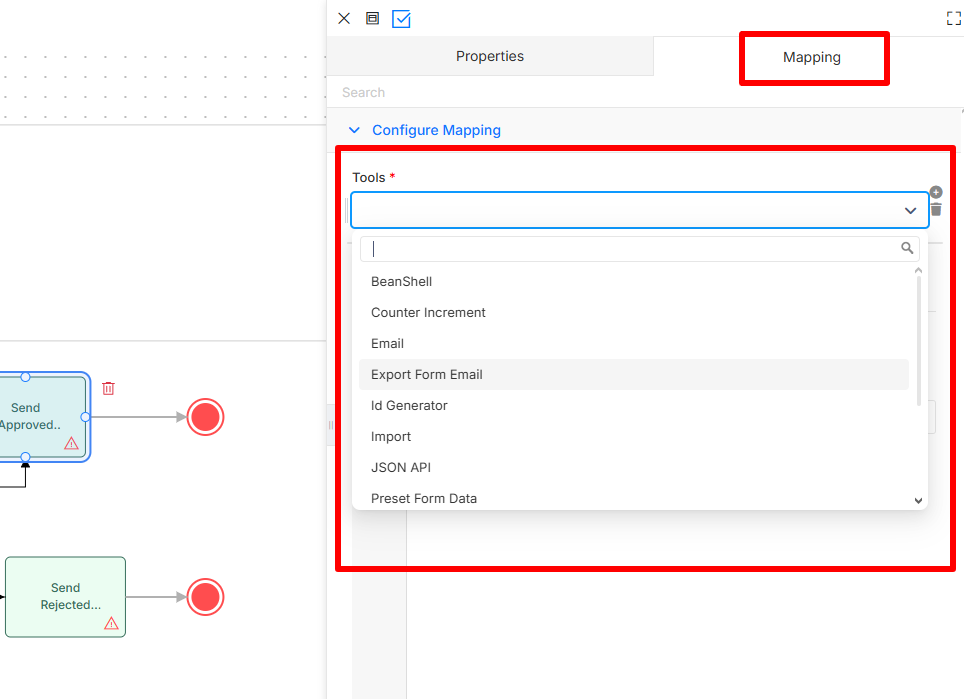The image size is (964, 699).
Task: Open the Configure Mapping link
Action: [x=437, y=130]
